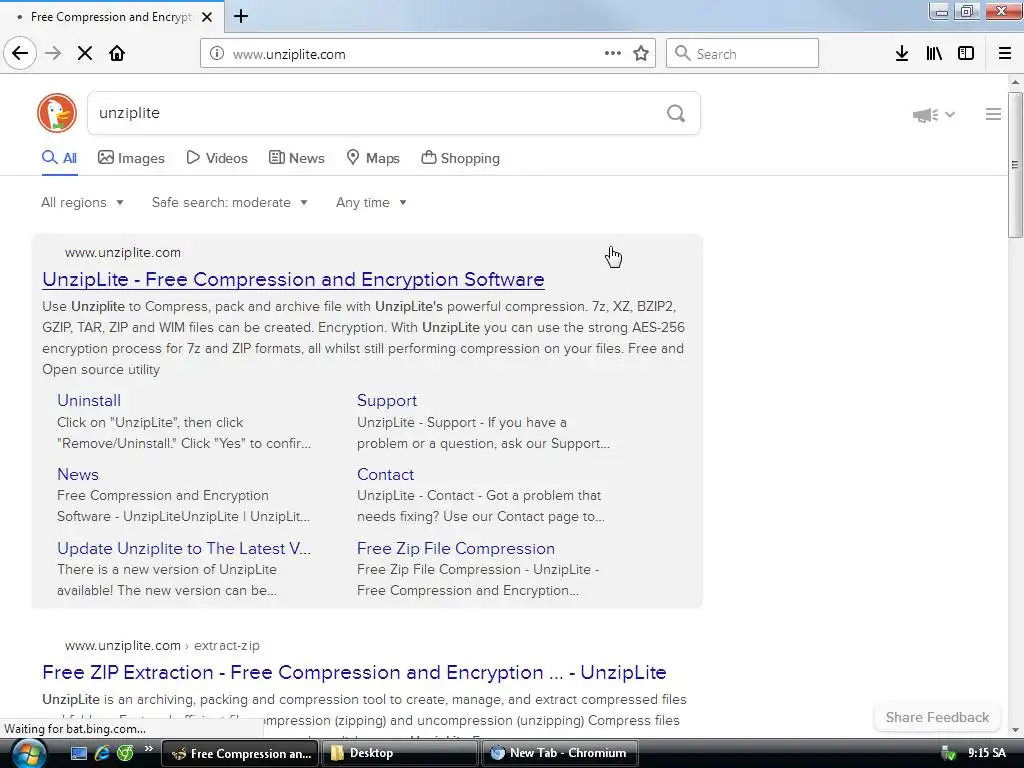
Task: Expand quick launch overflow chevron
Action: [x=148, y=749]
